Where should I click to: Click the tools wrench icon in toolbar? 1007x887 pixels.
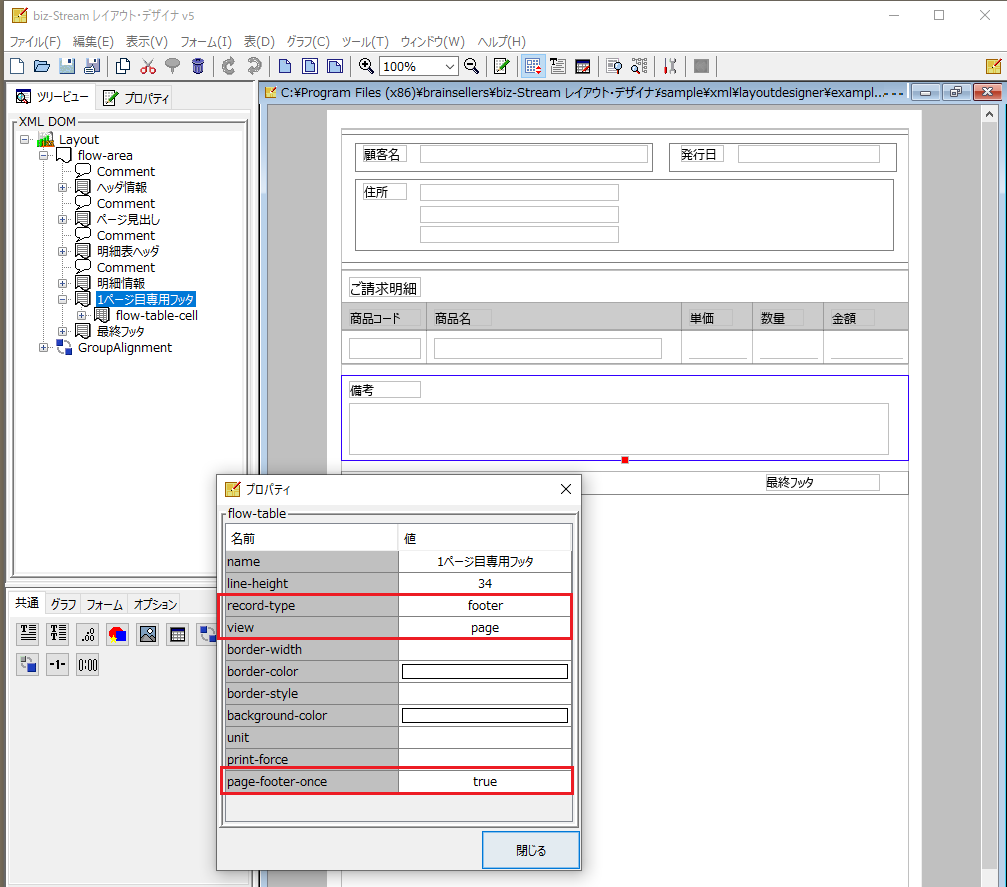click(x=670, y=66)
